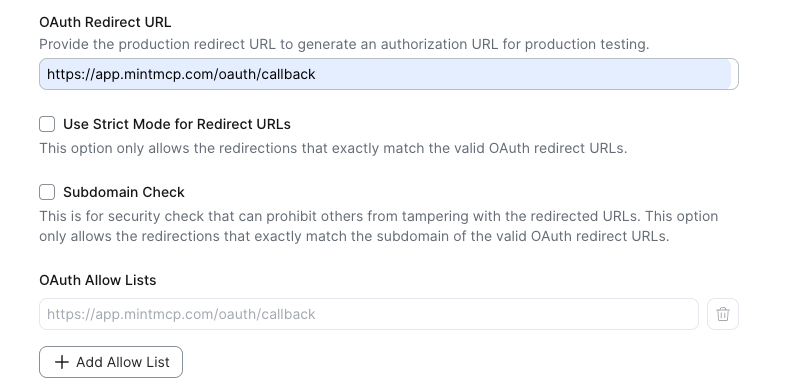Click the placeholder URL in the allow list field
This screenshot has height=389, width=788.
[x=181, y=314]
